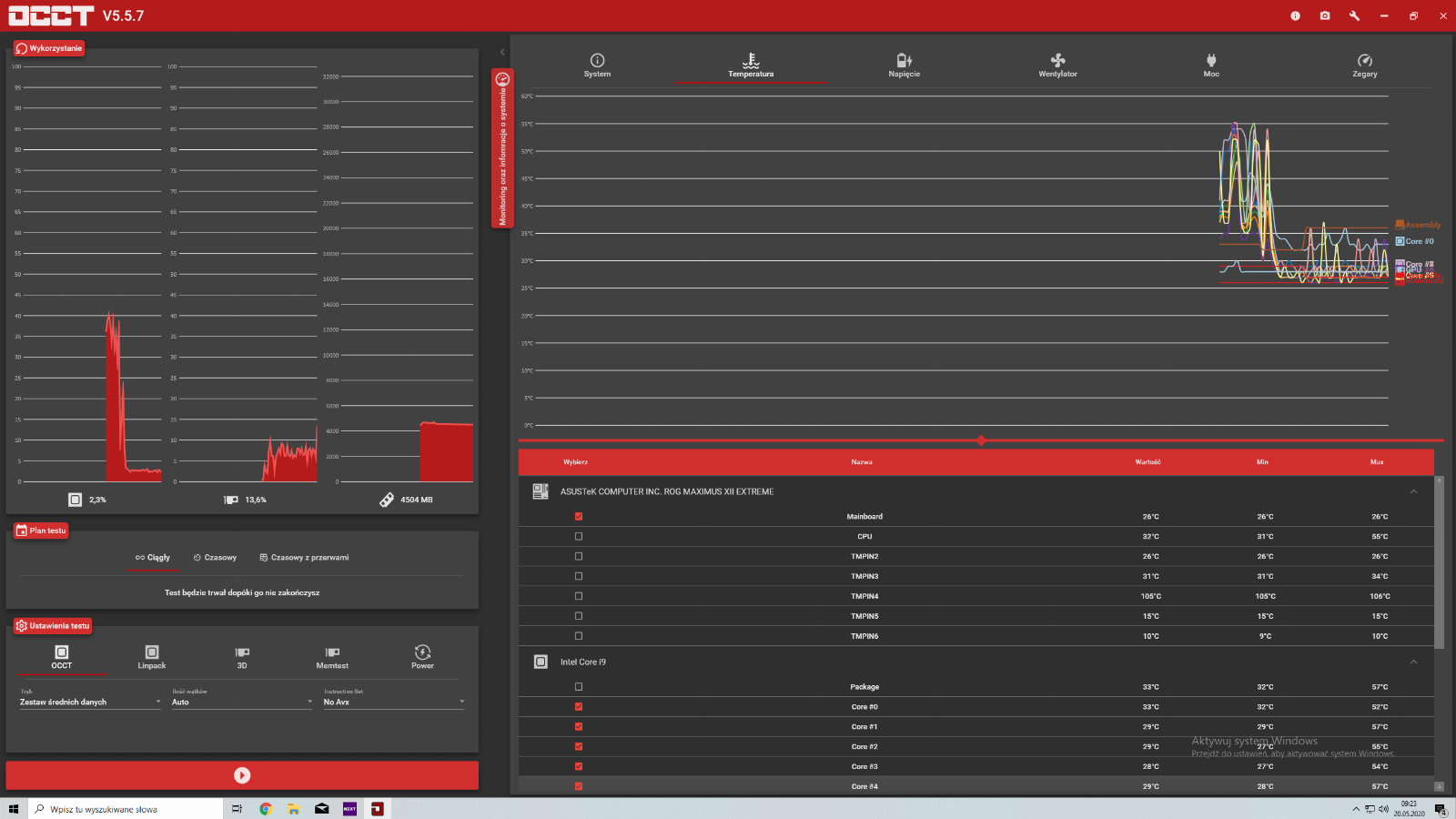Open settings with the wrench icon
The height and width of the screenshot is (819, 1456).
coord(1354,15)
